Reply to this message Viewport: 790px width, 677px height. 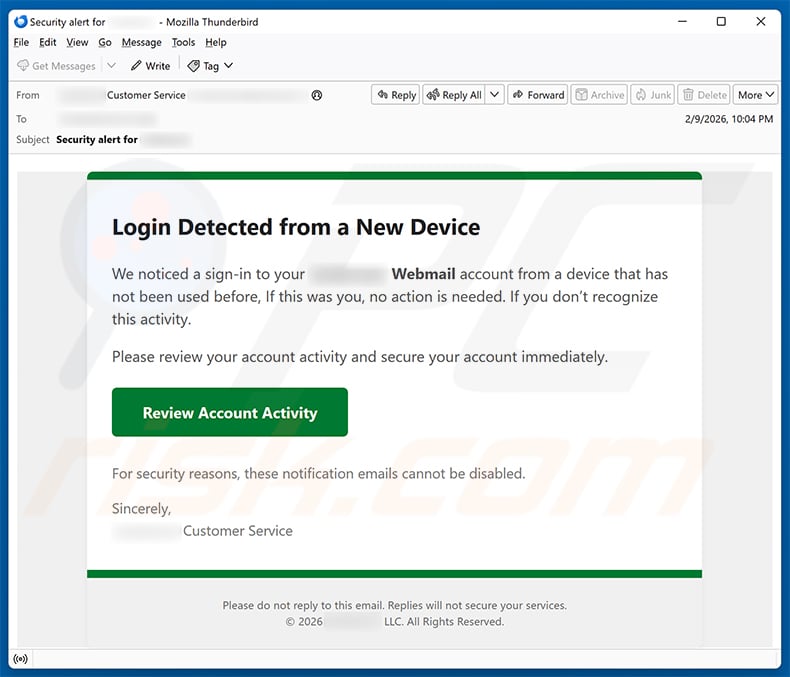point(396,95)
